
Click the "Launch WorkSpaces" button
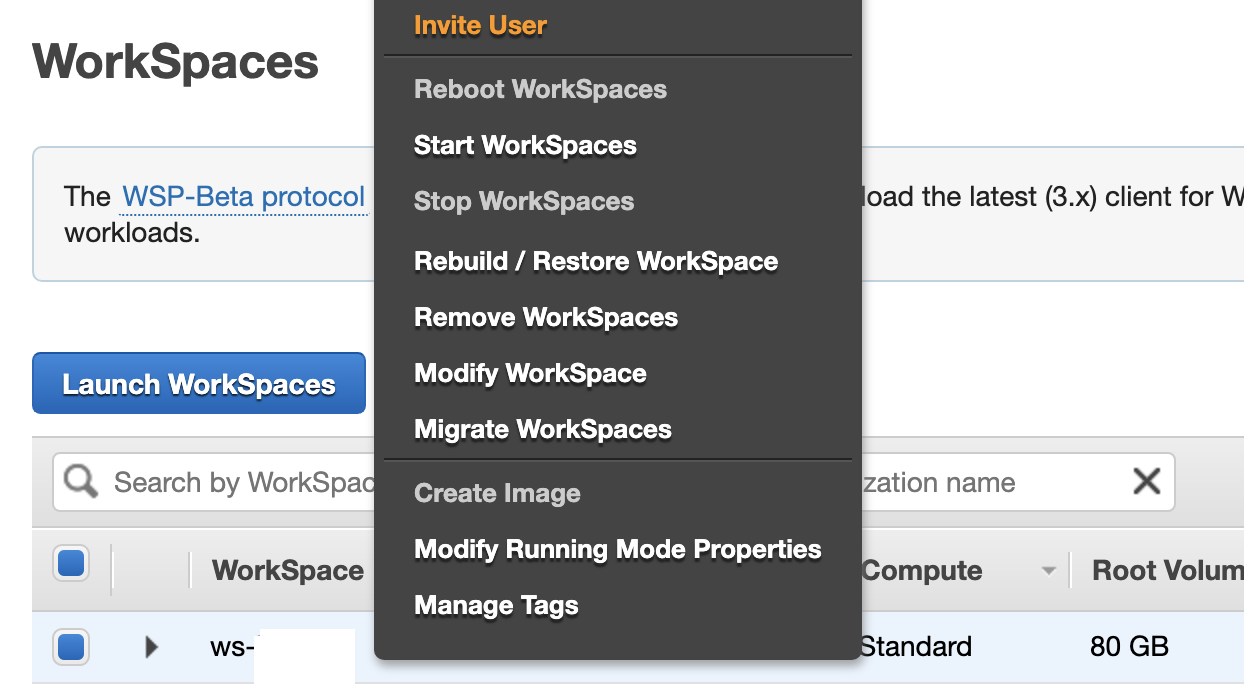click(x=198, y=383)
